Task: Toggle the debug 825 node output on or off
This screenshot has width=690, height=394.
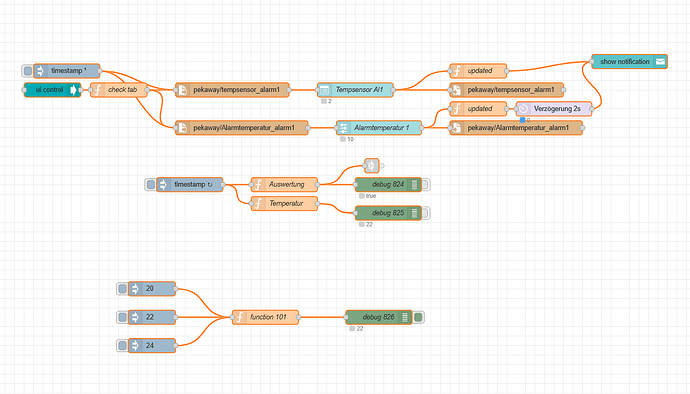Action: coord(426,213)
